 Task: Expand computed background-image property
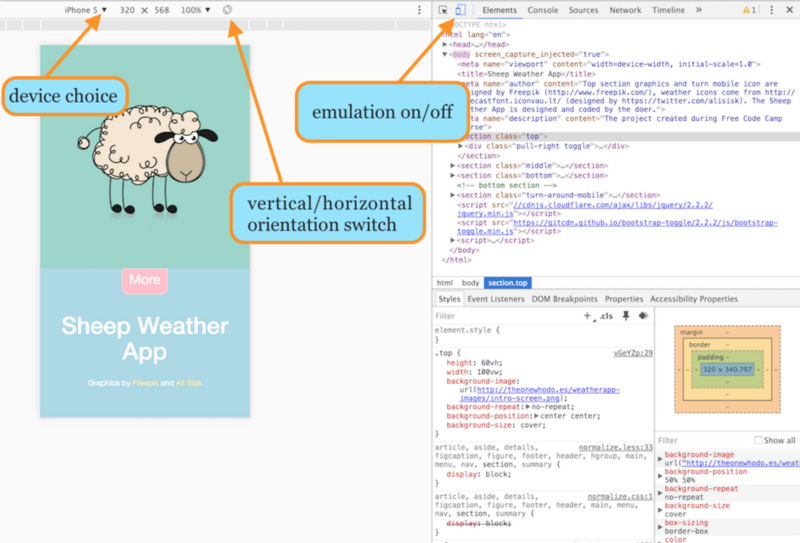coord(660,459)
